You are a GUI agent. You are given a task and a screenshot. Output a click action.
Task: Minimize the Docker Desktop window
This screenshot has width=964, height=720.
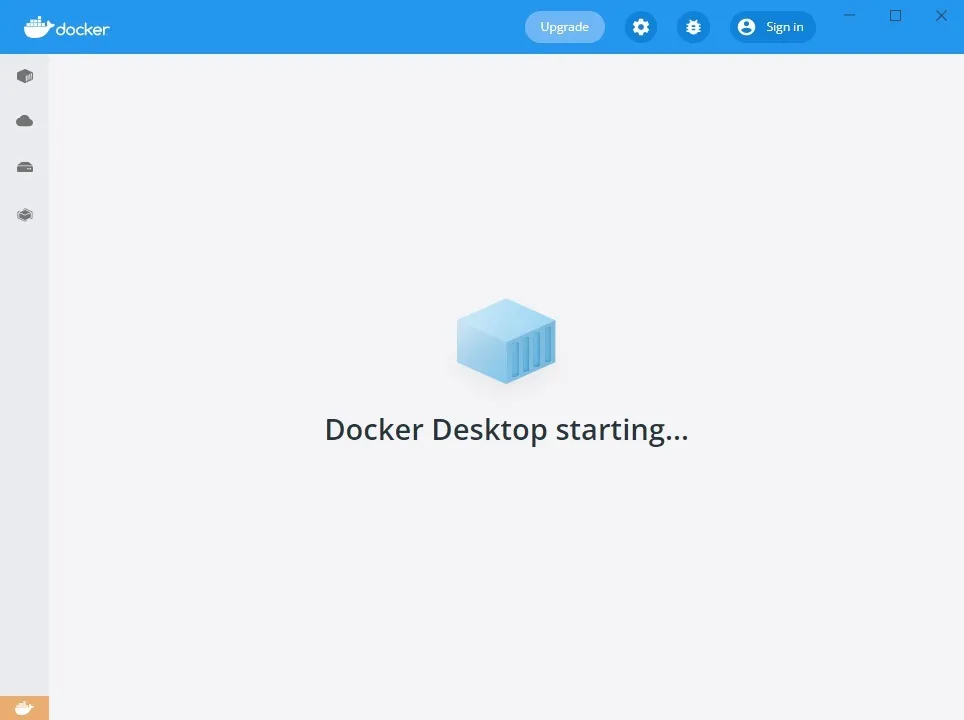tap(850, 15)
